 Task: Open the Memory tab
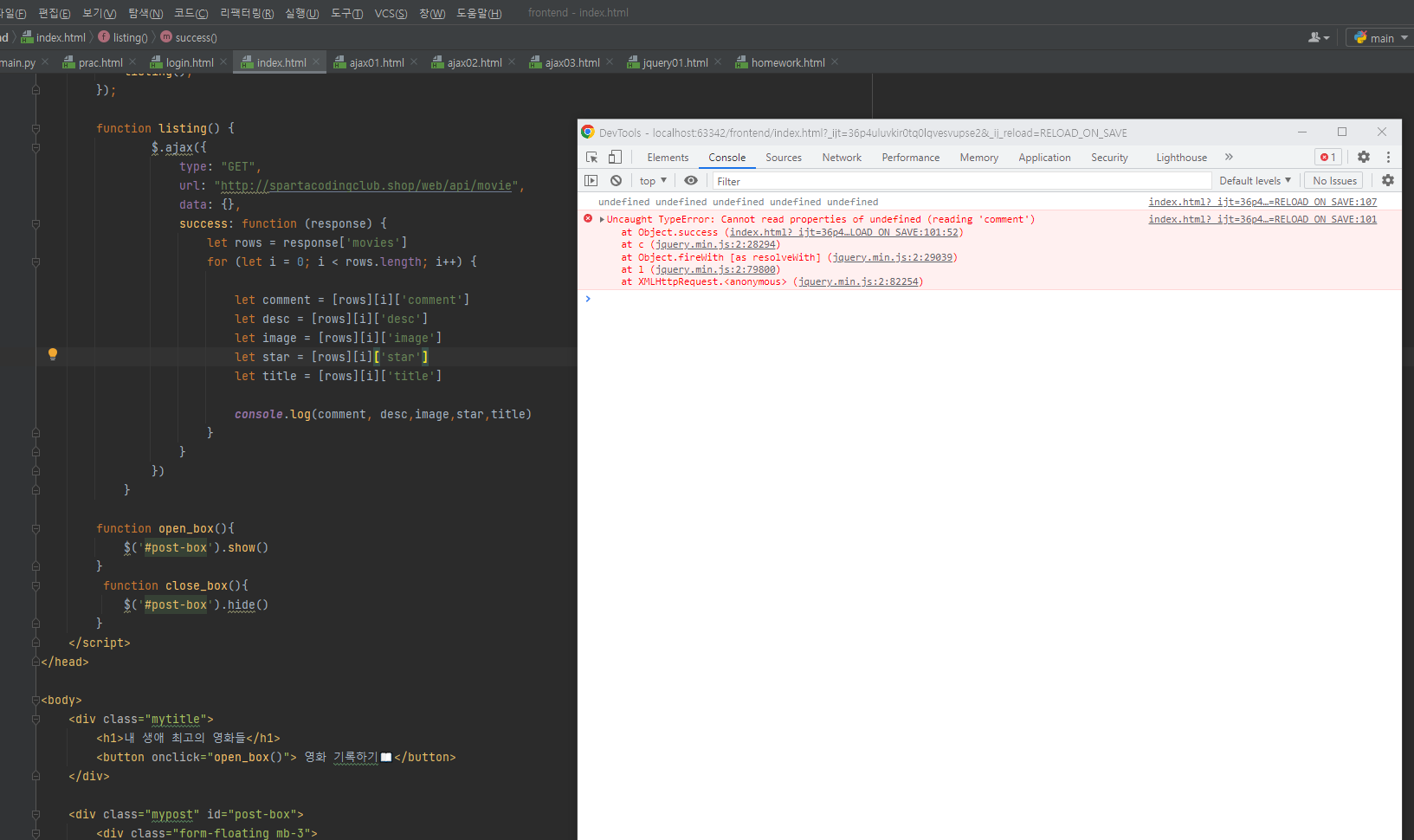[x=979, y=158]
